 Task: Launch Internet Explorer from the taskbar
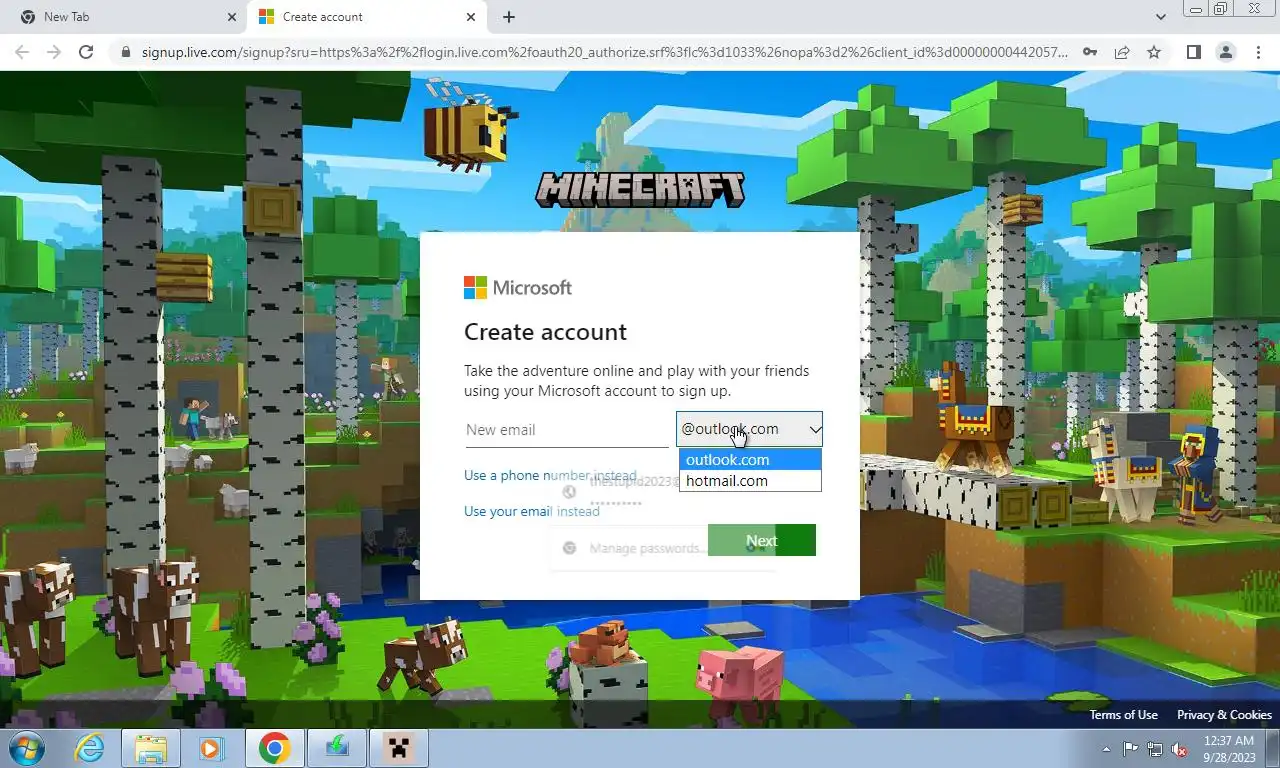90,748
